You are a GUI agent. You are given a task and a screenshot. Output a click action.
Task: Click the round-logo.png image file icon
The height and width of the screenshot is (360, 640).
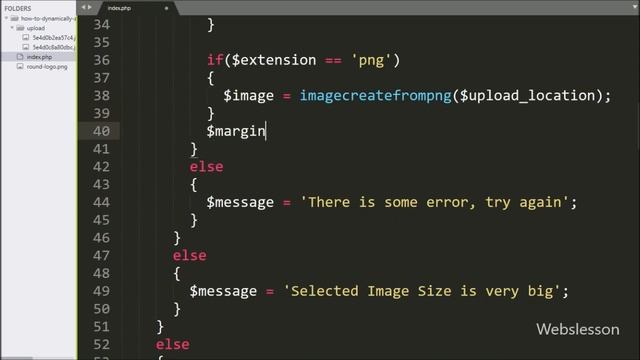click(x=20, y=66)
